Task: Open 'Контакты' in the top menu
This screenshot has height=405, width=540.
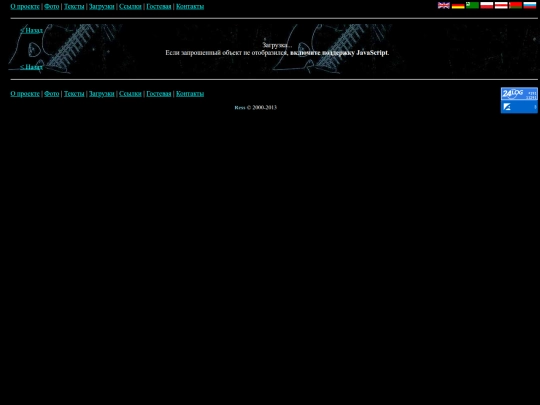Action: tap(190, 7)
